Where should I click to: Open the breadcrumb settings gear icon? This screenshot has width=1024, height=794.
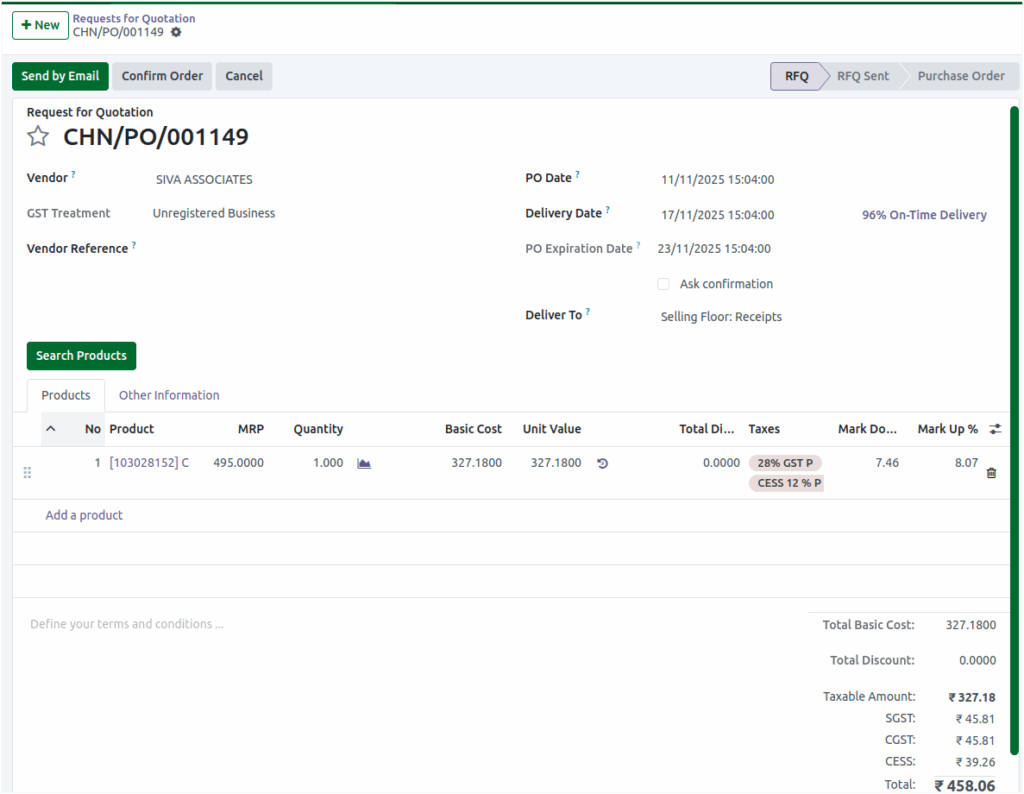point(176,32)
